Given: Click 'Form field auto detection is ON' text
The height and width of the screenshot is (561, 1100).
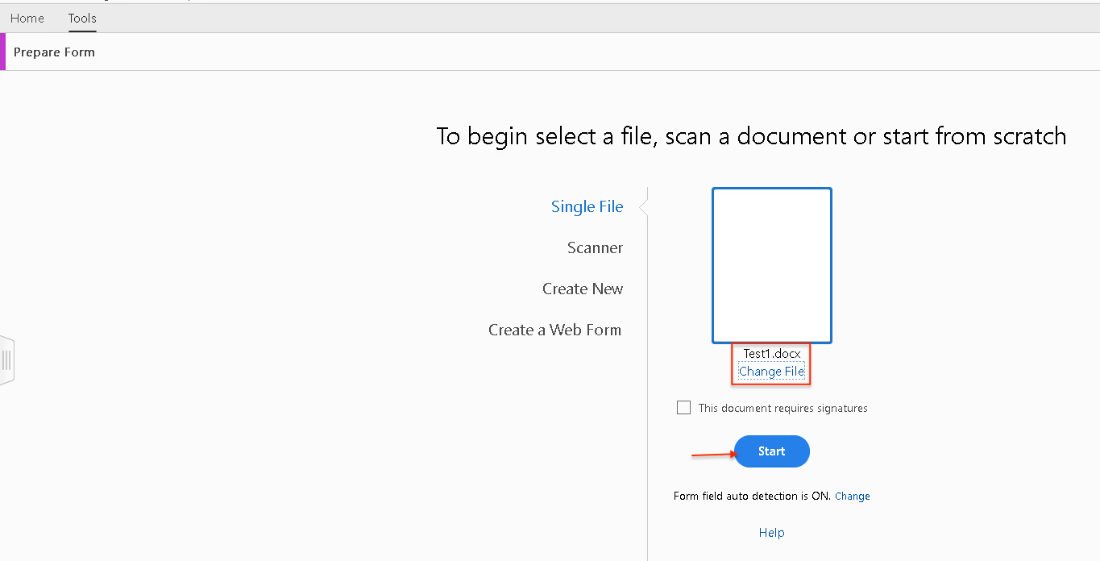Looking at the screenshot, I should [x=752, y=496].
